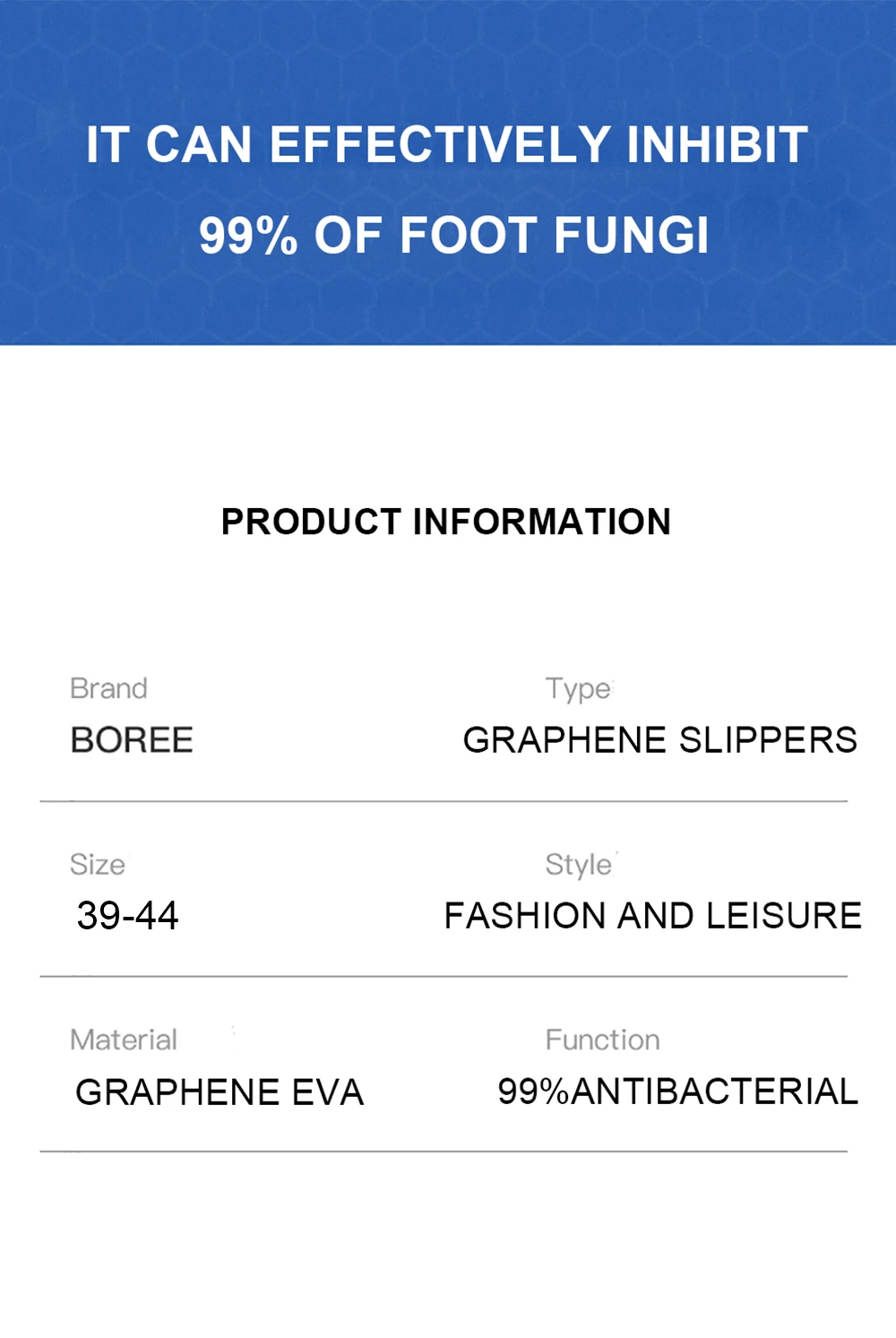Select the GRAPHENE EVA material value
896x1338 pixels.
pyautogui.click(x=220, y=1092)
